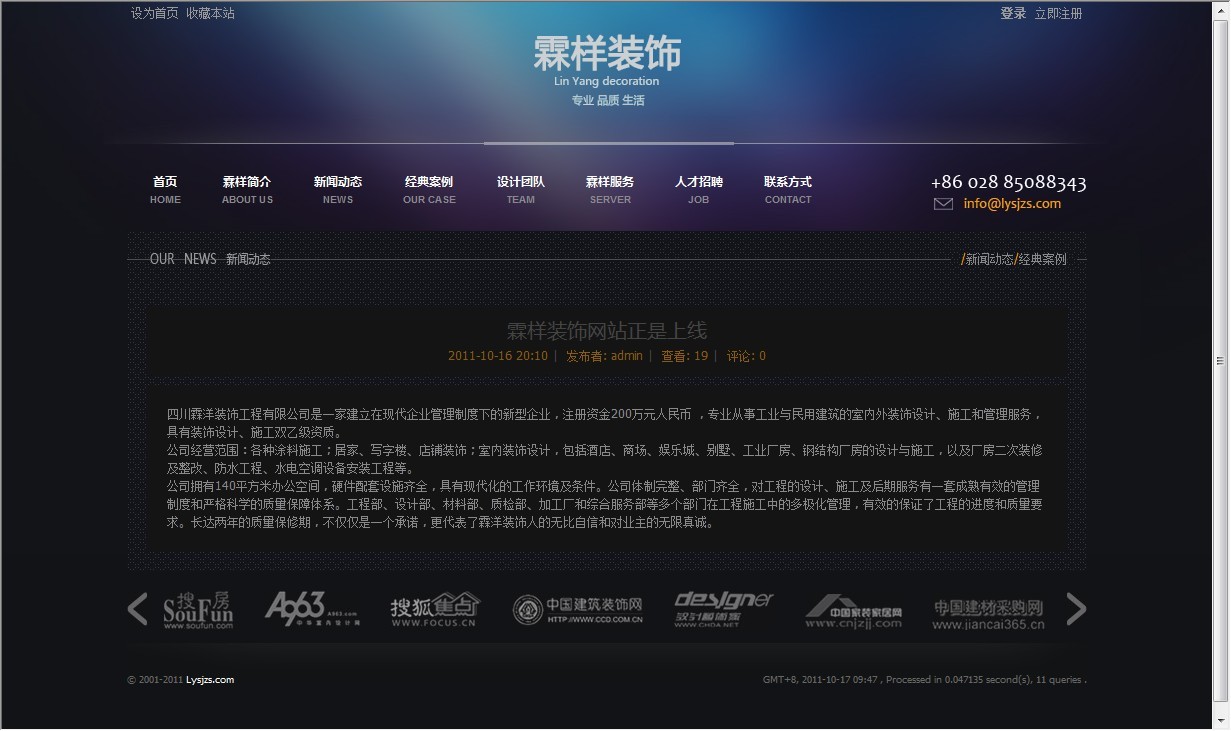Screen dimensions: 1231x731
Task: Click 登录 login link
Action: (x=1013, y=13)
